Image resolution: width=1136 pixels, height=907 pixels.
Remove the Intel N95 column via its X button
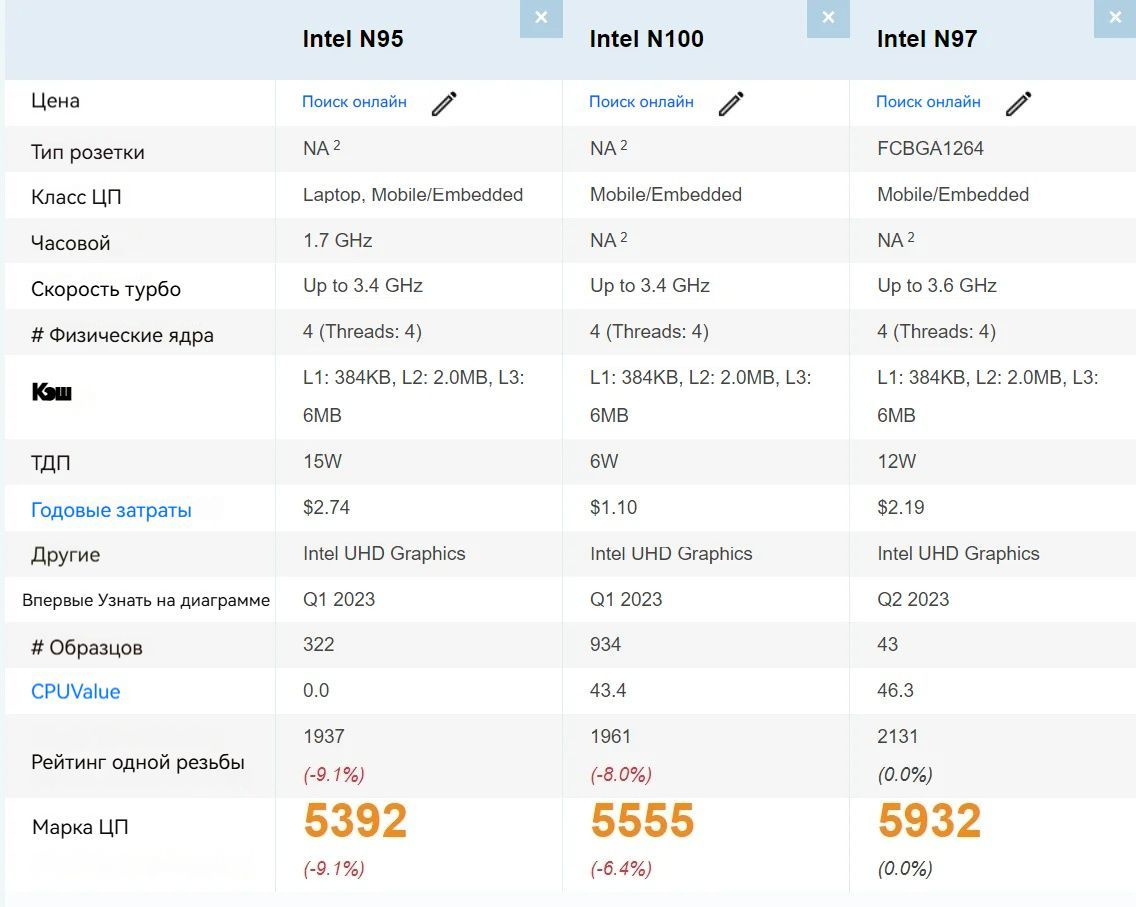pos(541,17)
